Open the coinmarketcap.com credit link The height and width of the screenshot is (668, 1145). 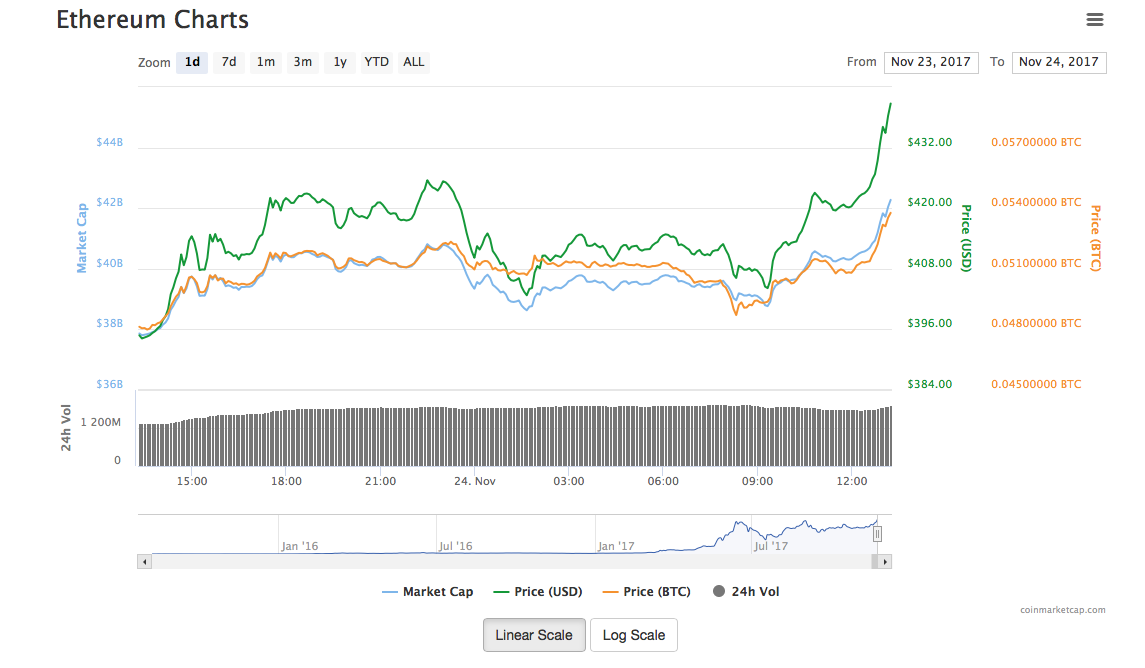(1062, 609)
